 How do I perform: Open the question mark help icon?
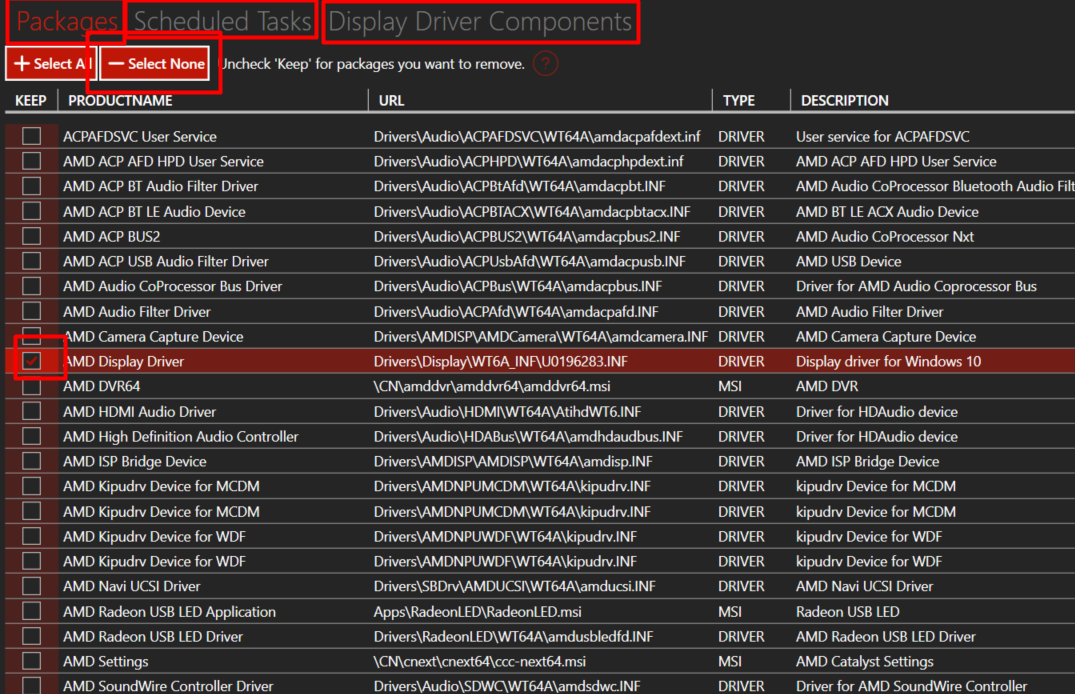[546, 64]
